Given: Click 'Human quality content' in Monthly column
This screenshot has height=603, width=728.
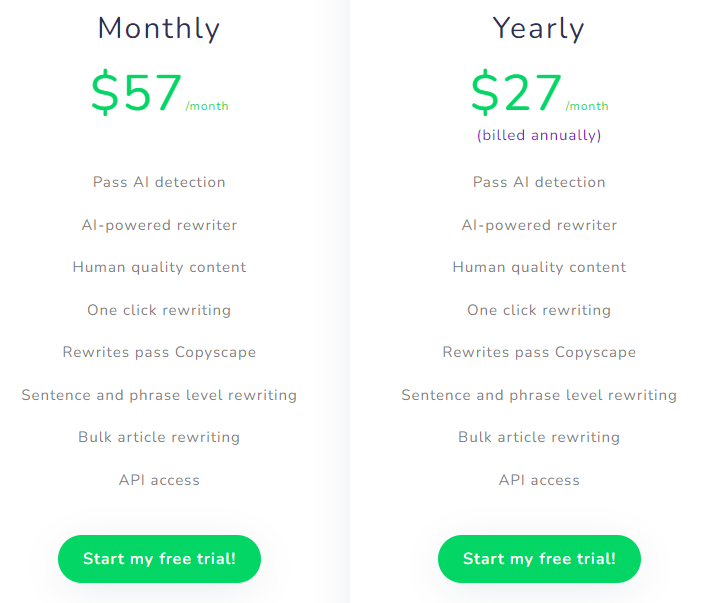Looking at the screenshot, I should [x=159, y=267].
